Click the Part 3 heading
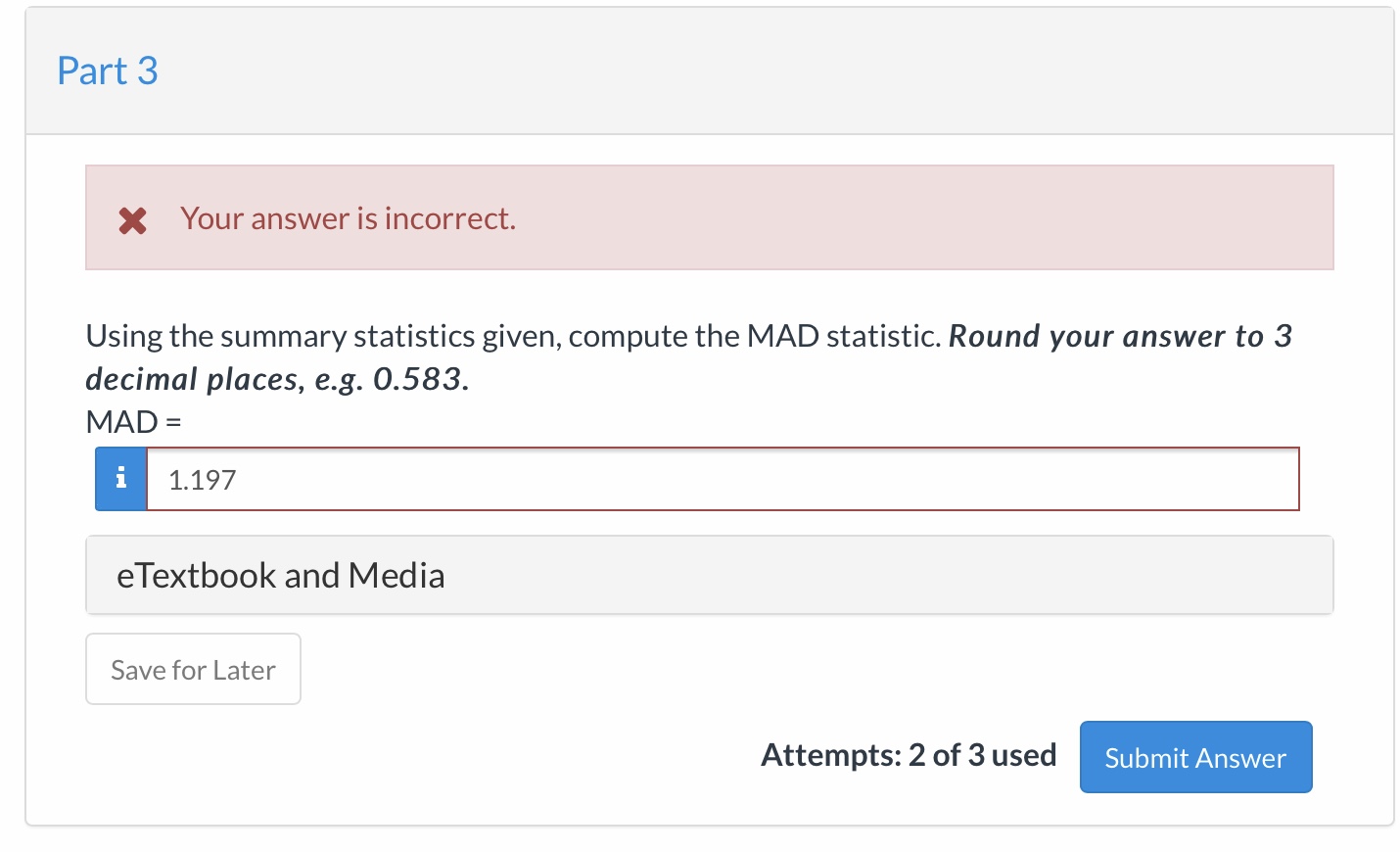The width and height of the screenshot is (1400, 852). click(x=108, y=71)
